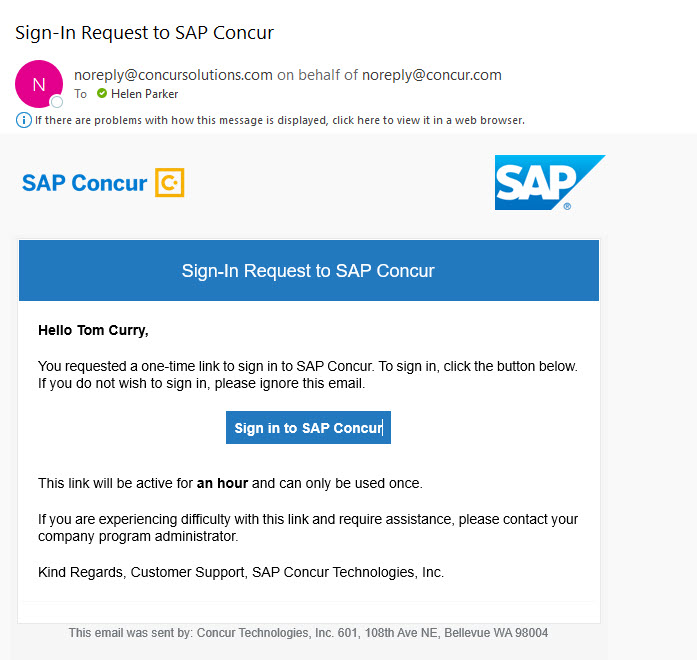This screenshot has width=697, height=660.
Task: Click sender address noreply@concursolutions.com
Action: pos(173,75)
